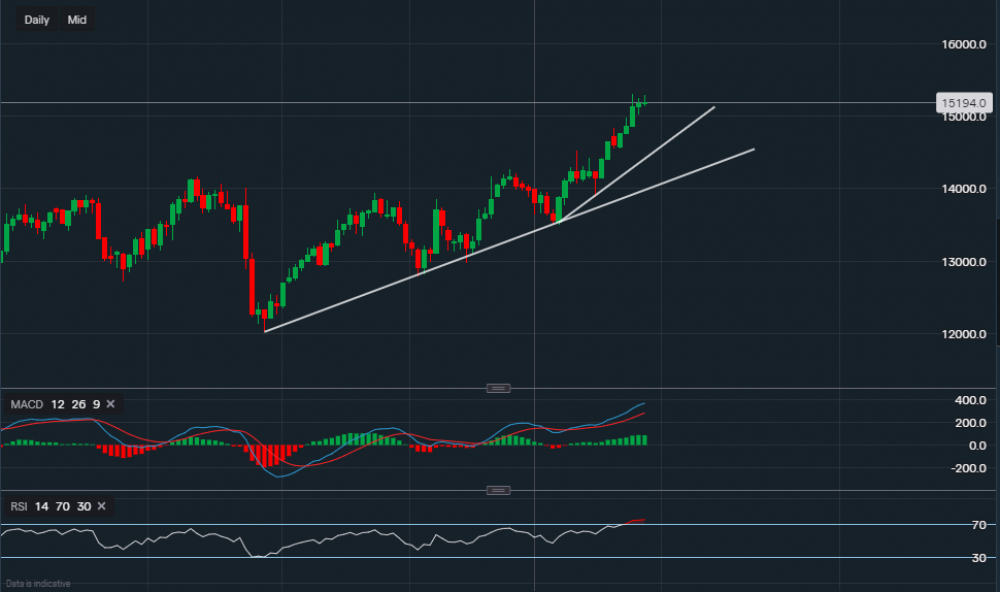Open the Daily timeframe selector
This screenshot has width=1000, height=592.
pos(36,19)
